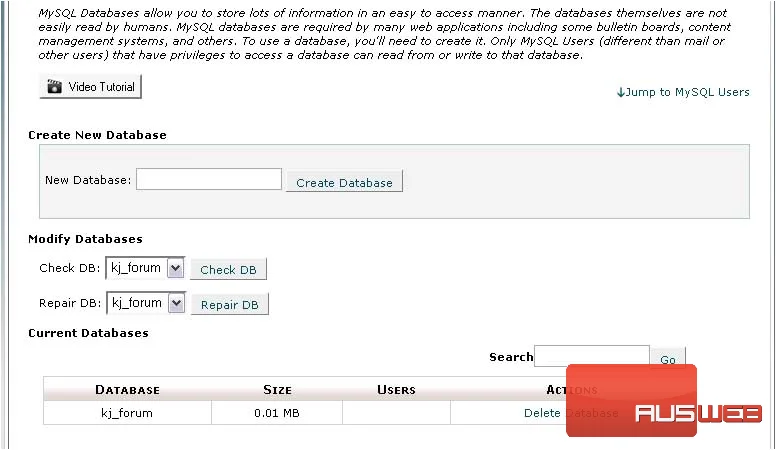Image resolution: width=776 pixels, height=450 pixels.
Task: Click the Check DB button
Action: pyautogui.click(x=229, y=270)
